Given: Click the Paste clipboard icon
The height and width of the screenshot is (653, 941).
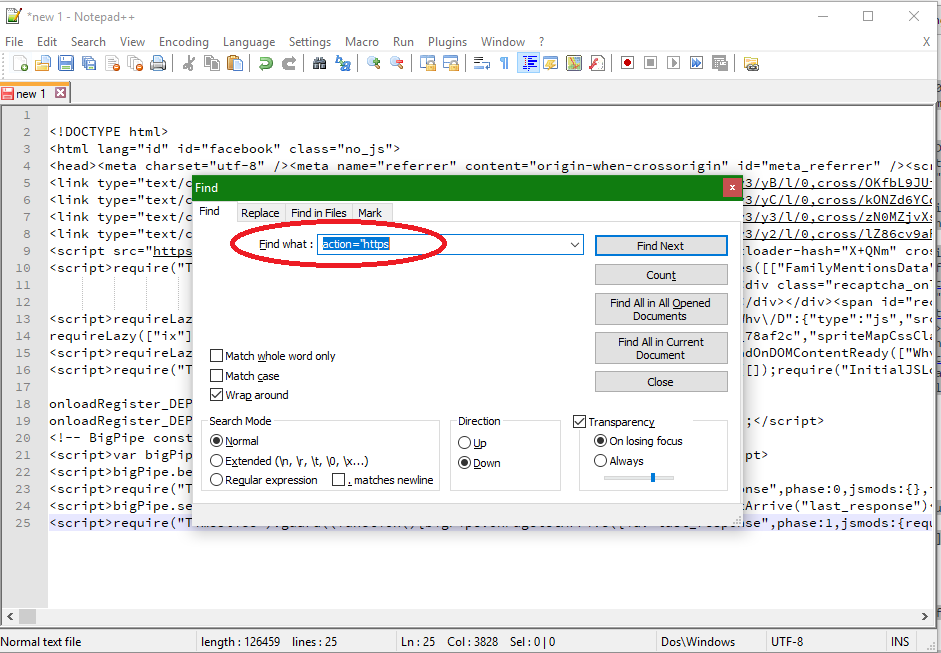Looking at the screenshot, I should (x=235, y=63).
